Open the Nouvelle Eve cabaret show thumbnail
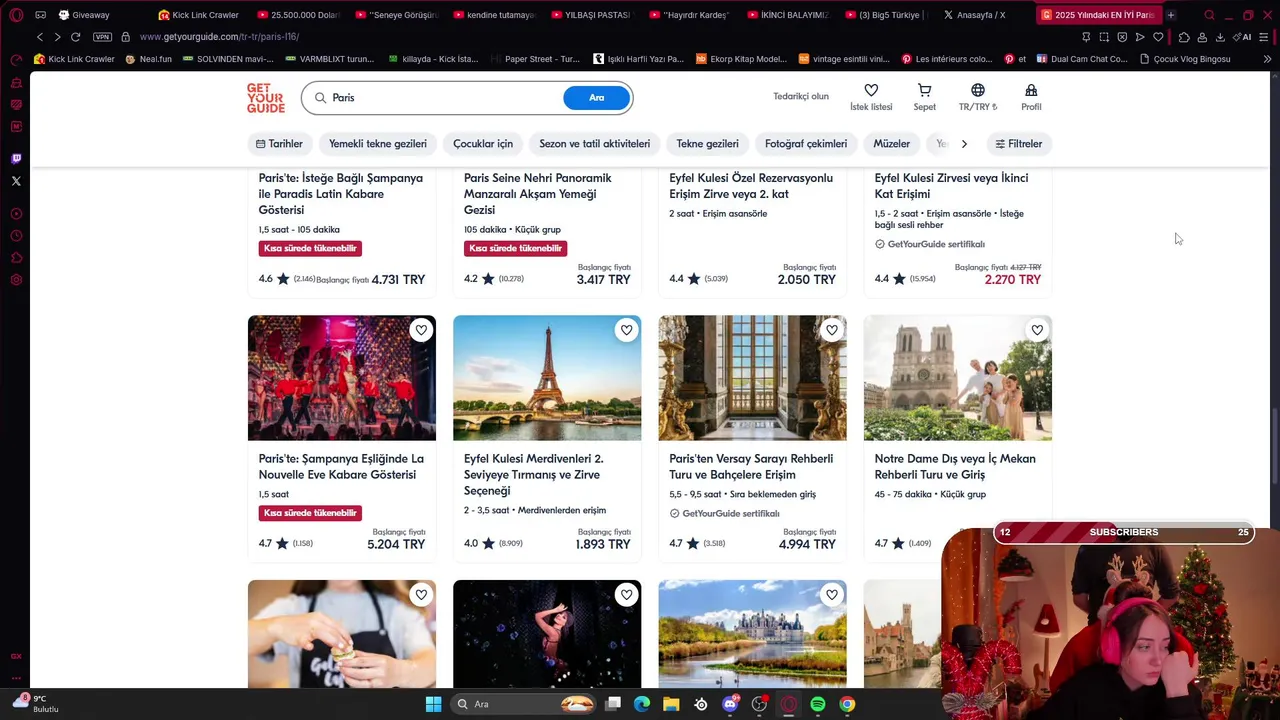1280x720 pixels. (342, 378)
